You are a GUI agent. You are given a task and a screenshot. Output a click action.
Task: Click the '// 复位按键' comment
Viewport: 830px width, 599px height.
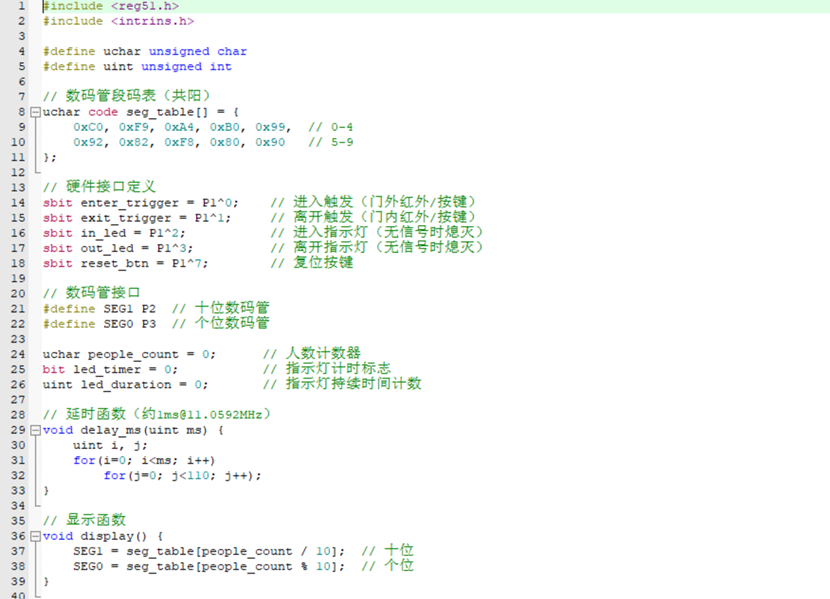click(312, 263)
